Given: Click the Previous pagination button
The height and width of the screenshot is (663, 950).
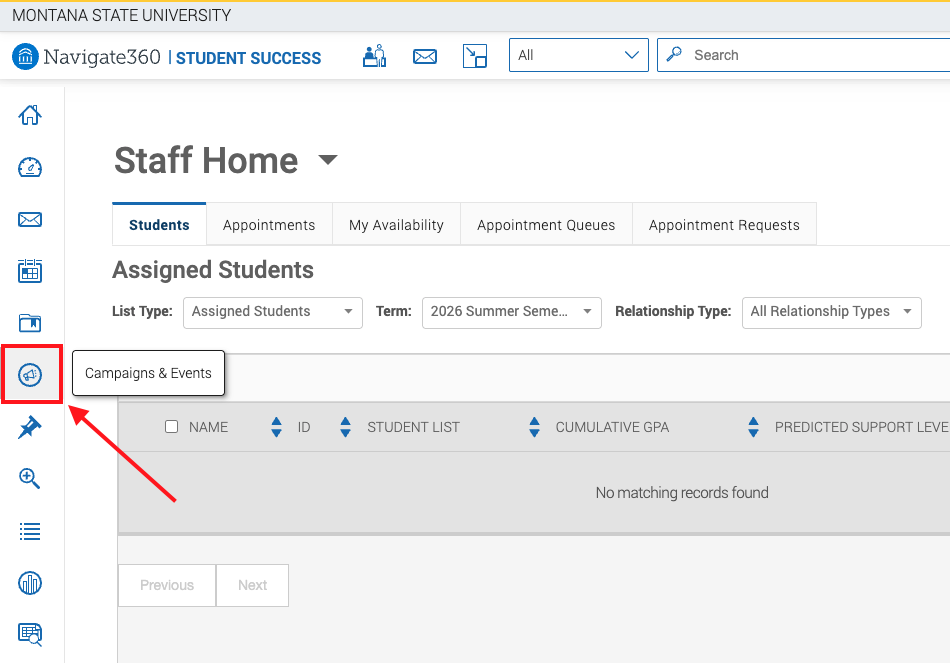Looking at the screenshot, I should click(167, 585).
